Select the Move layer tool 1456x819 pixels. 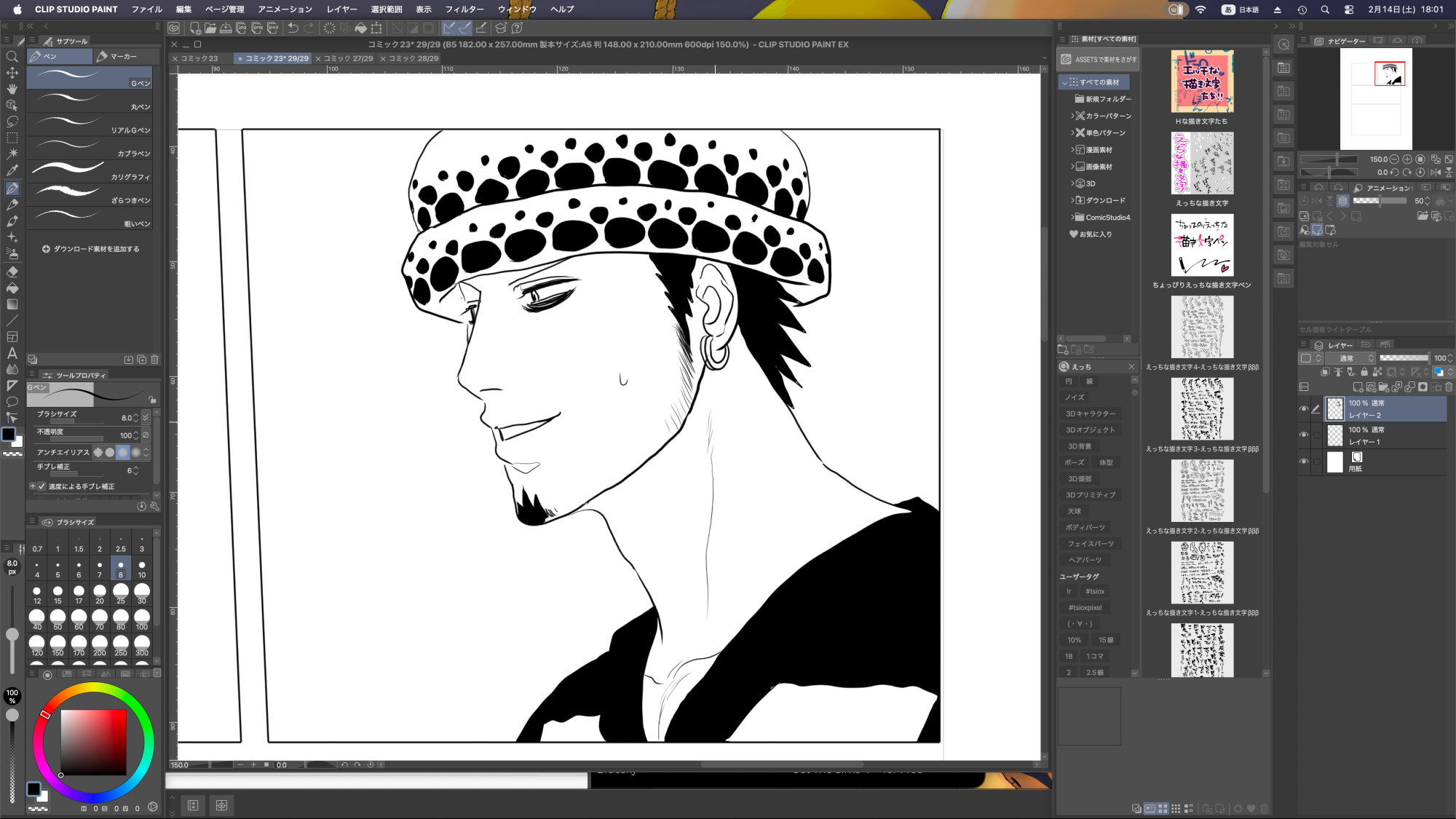[12, 73]
